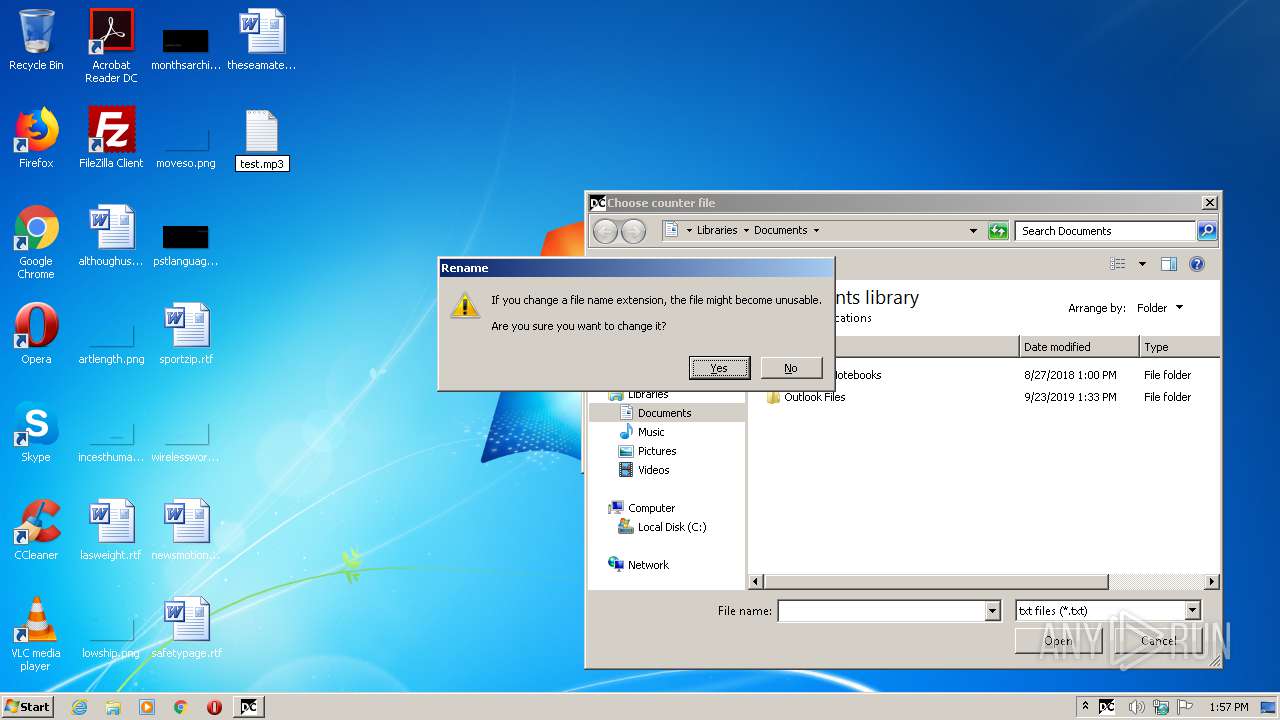Screen dimensions: 1280x720
Task: Confirm rename by clicking Yes
Action: (x=719, y=368)
